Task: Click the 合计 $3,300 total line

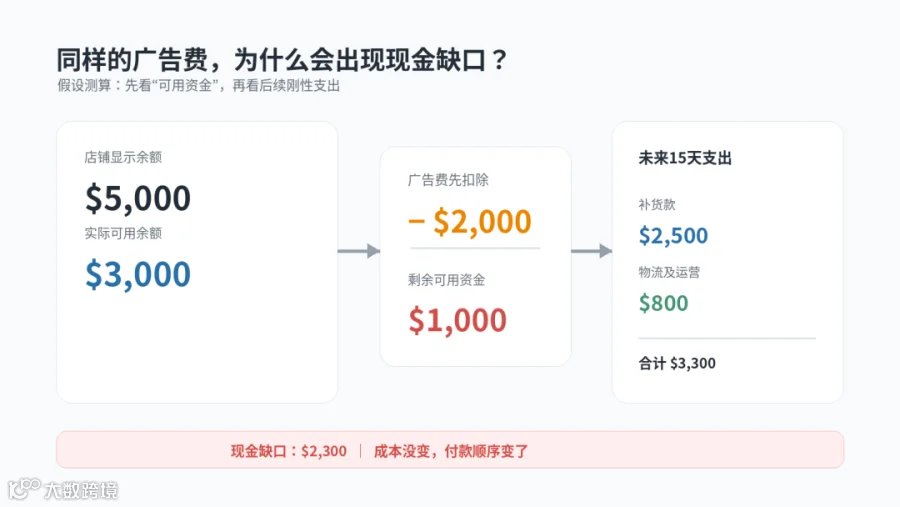Action: click(x=677, y=363)
